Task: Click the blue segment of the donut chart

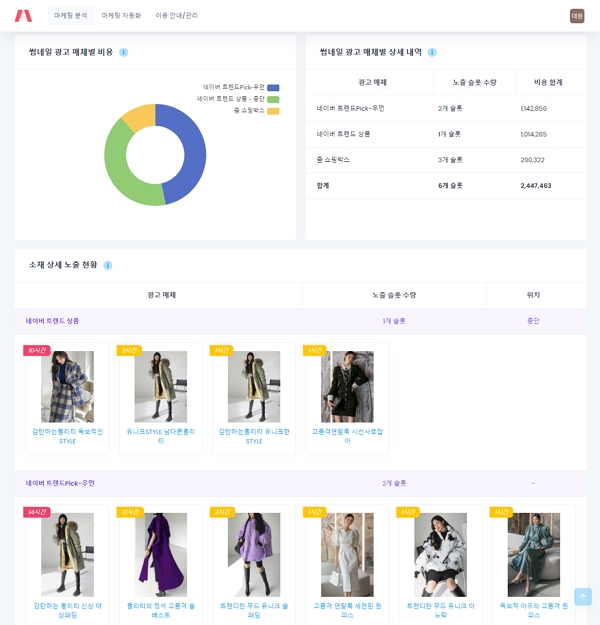Action: (185, 150)
